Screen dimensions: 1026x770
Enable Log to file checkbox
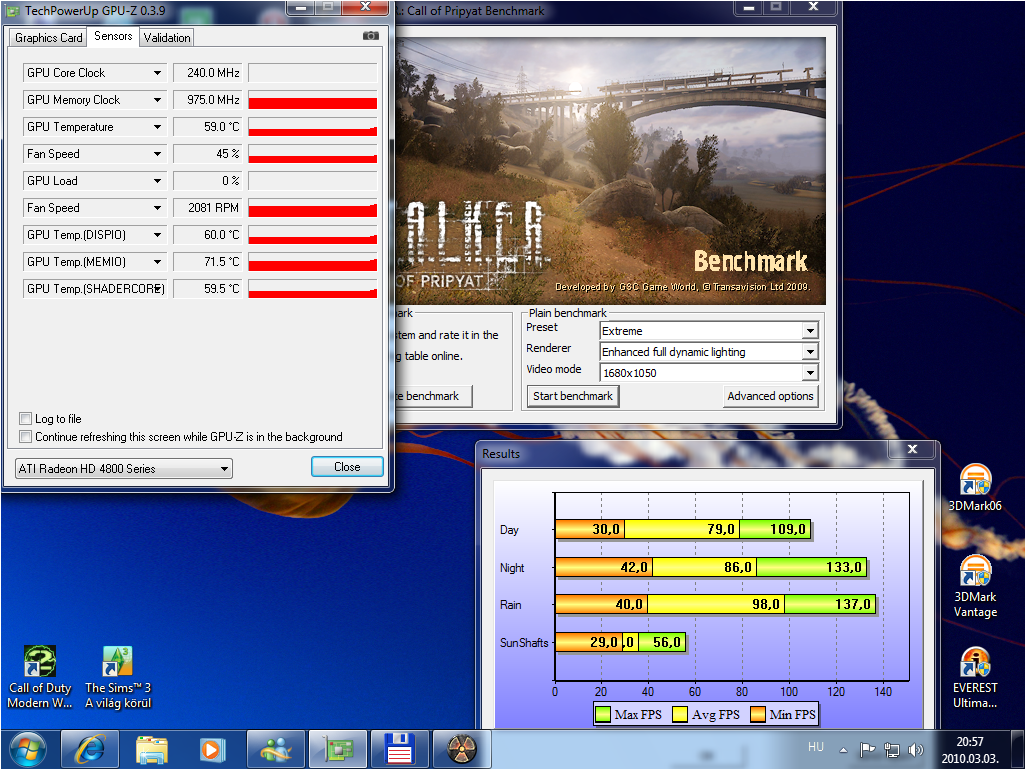[26, 418]
